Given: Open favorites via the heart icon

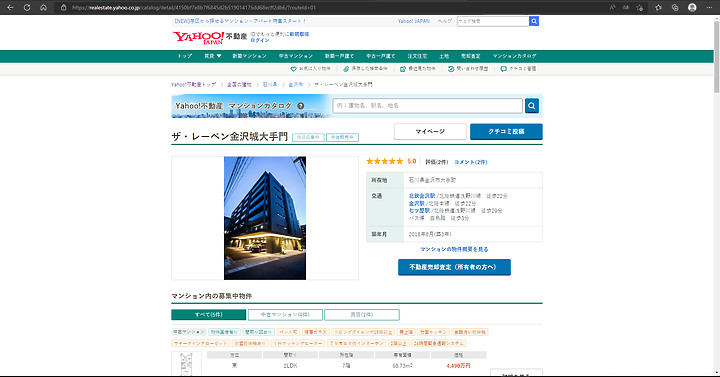Looking at the screenshot, I should click(x=293, y=69).
